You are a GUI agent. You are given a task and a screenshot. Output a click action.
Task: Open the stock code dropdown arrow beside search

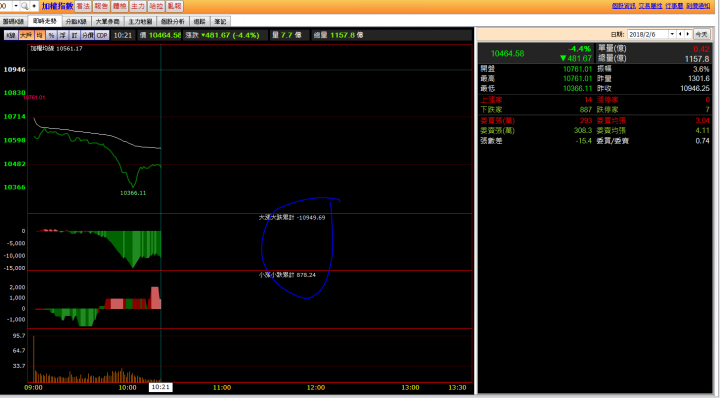(16, 6)
